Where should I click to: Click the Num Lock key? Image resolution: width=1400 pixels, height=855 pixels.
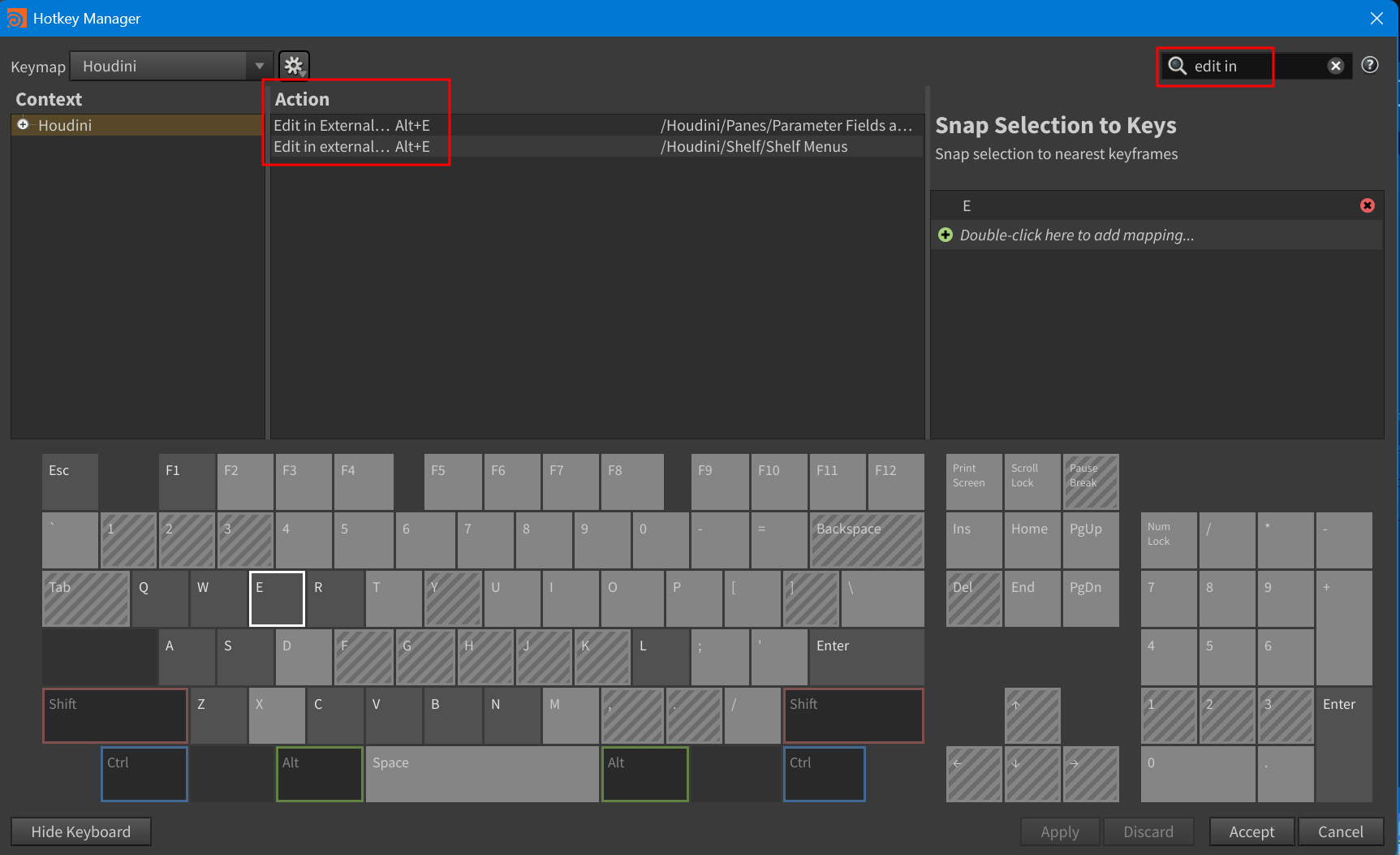[1169, 540]
